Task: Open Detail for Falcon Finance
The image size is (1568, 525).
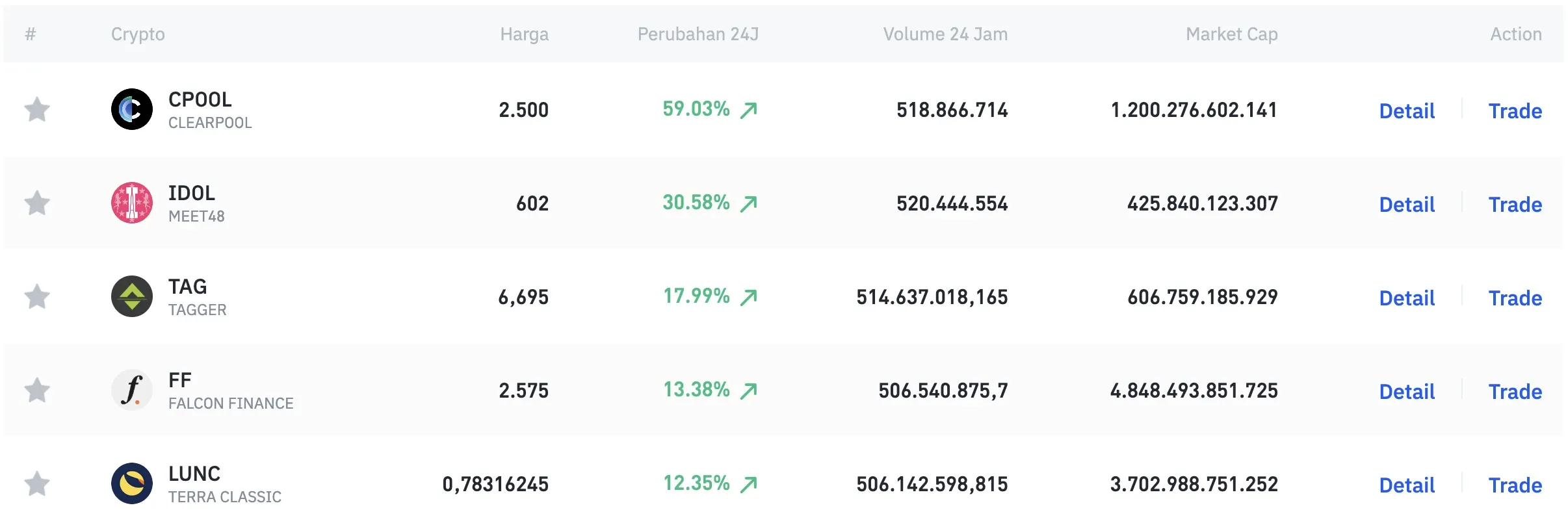Action: coord(1406,391)
